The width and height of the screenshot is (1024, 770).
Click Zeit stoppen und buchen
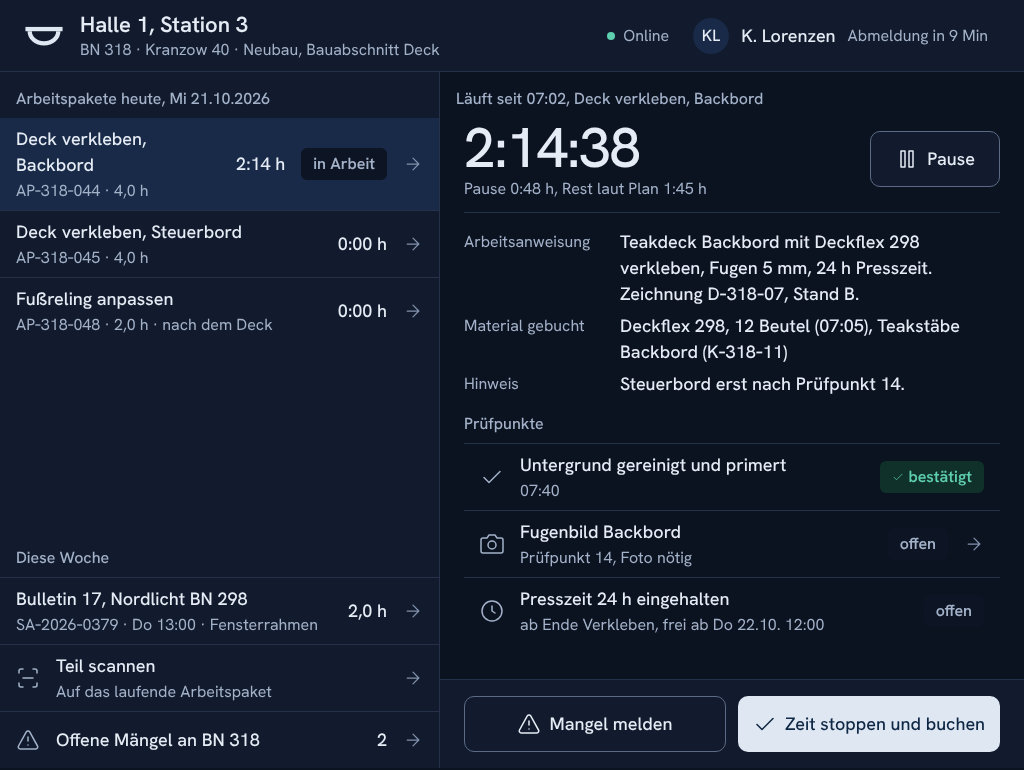869,724
